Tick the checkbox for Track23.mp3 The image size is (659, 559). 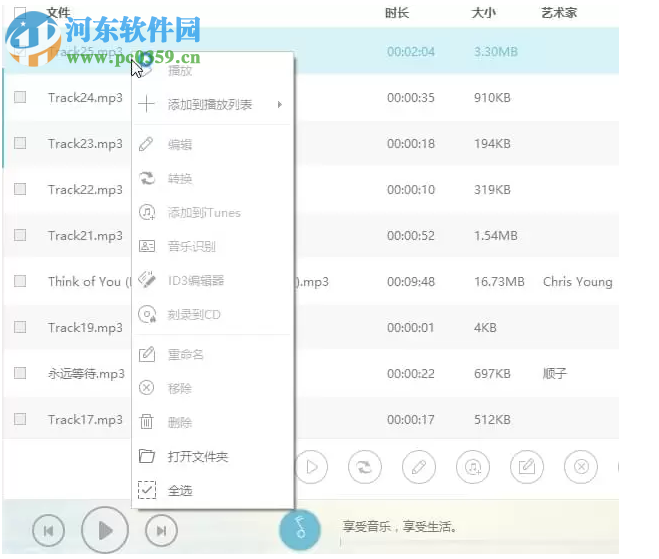tap(20, 143)
